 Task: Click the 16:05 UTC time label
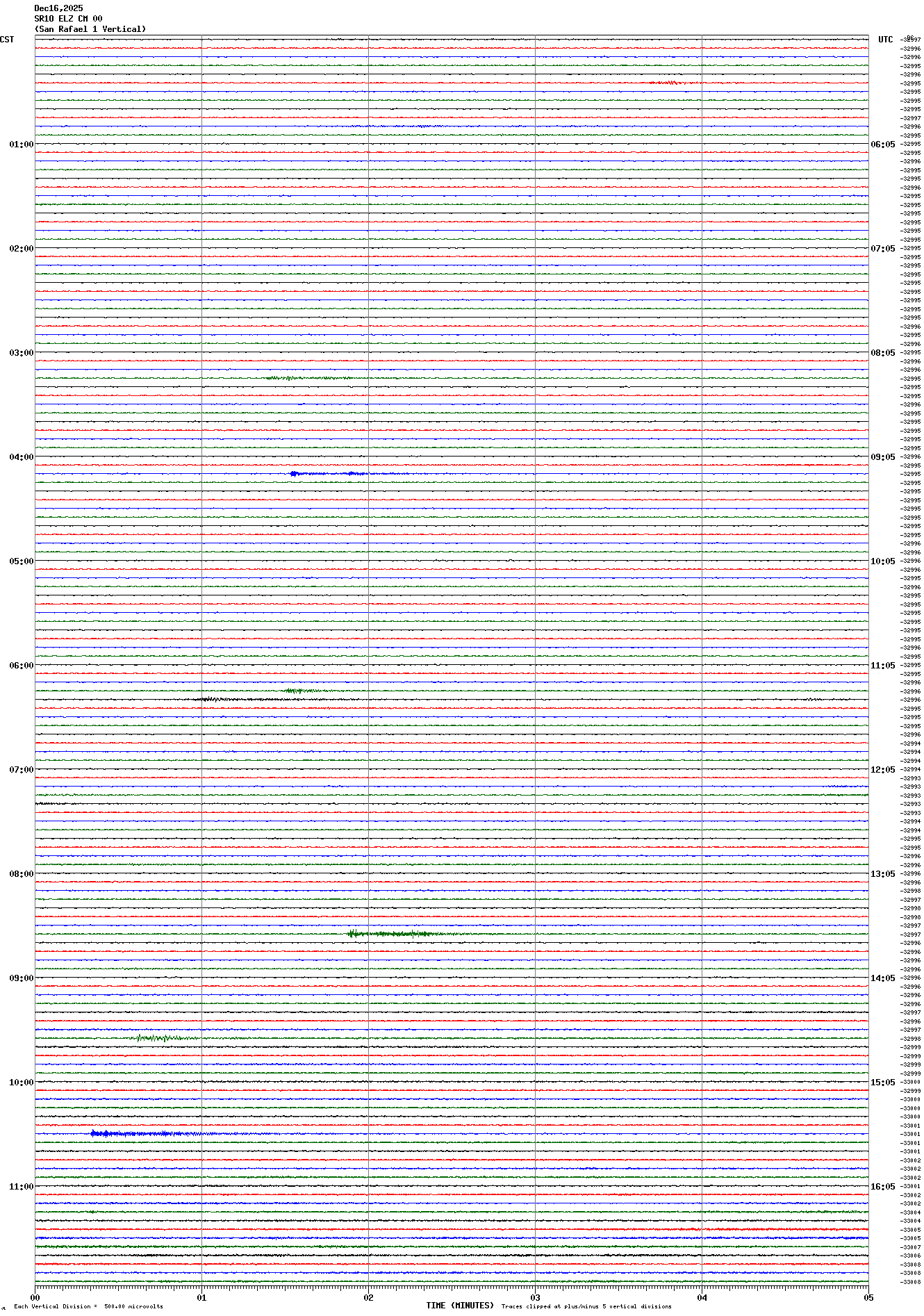(883, 1187)
